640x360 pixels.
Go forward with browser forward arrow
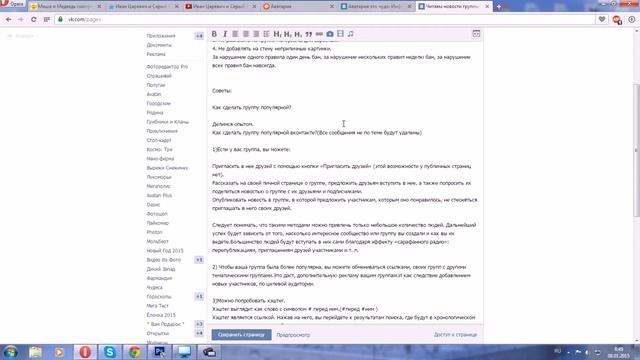[x=21, y=19]
